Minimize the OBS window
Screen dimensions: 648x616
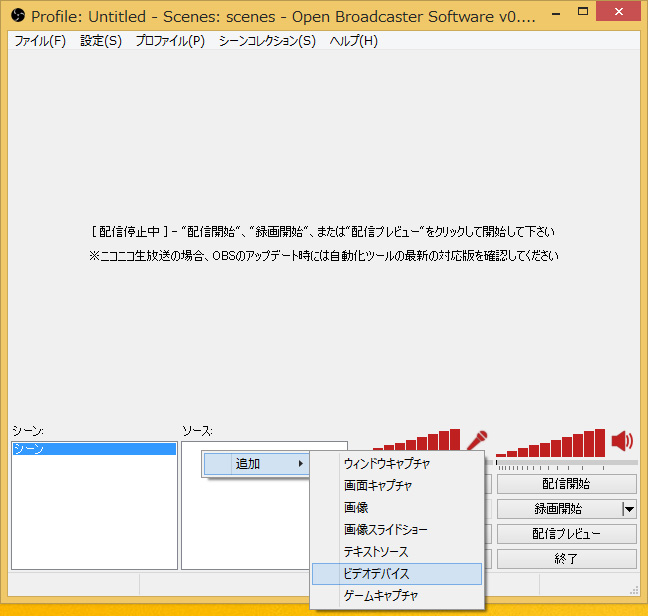point(556,13)
